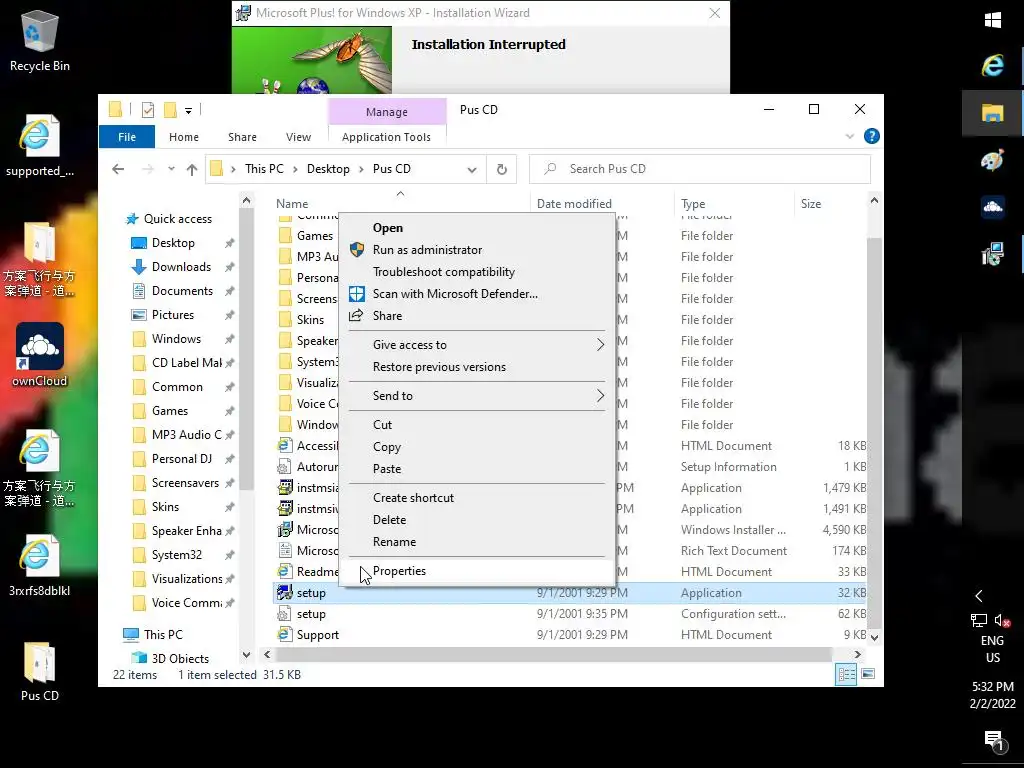
Task: Click the Search Pus CD field
Action: coord(700,169)
